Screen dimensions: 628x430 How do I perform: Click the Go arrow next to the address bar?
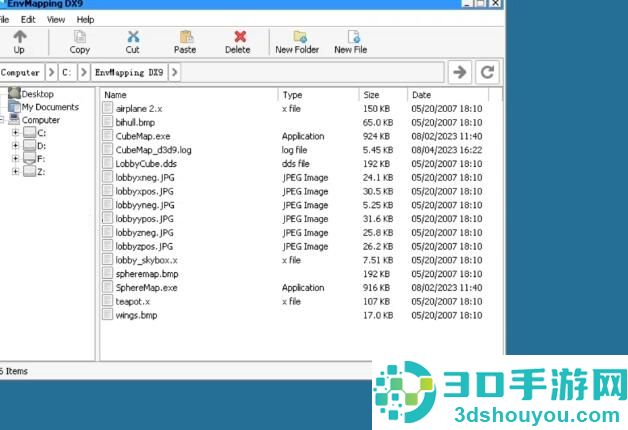(459, 72)
